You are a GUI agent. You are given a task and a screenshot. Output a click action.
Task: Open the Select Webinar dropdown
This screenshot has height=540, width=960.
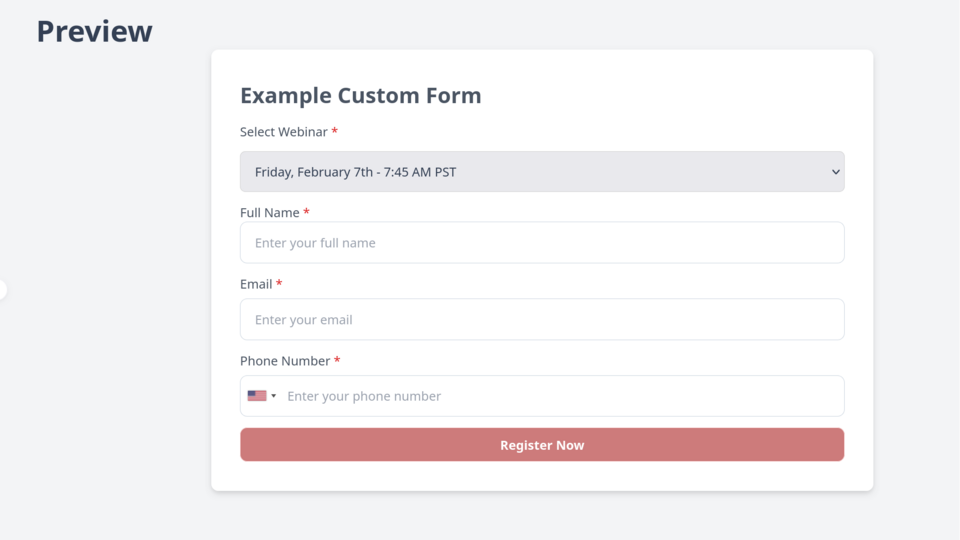coord(541,172)
